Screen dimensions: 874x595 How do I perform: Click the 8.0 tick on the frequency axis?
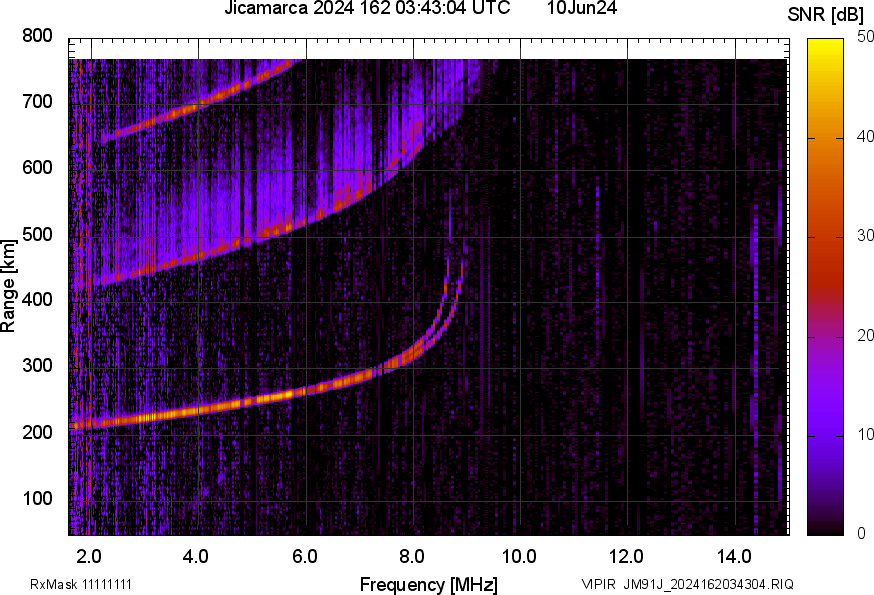point(413,556)
